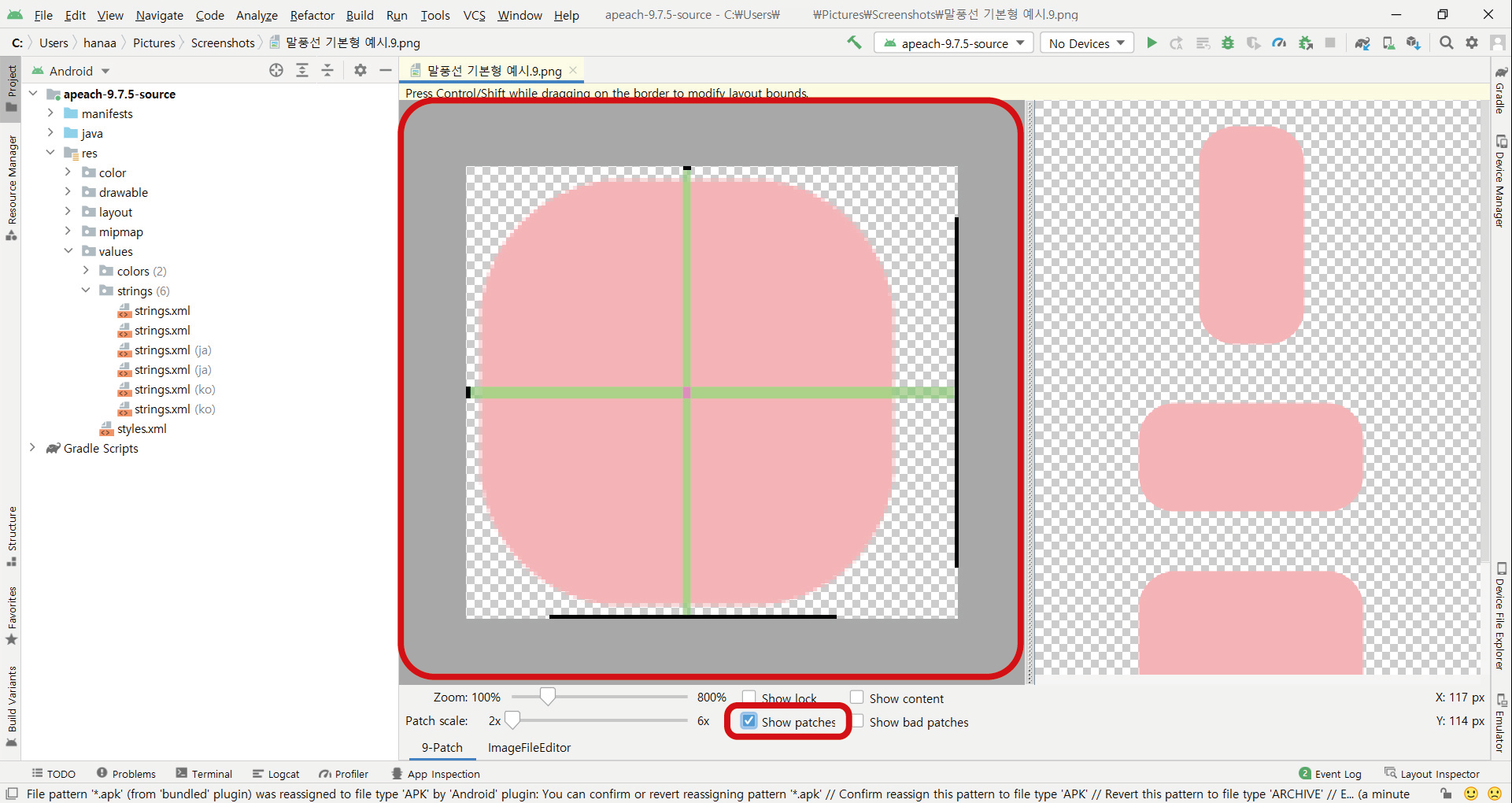Screen dimensions: 1512x803
Task: Open IDE settings gear in main toolbar
Action: click(x=1472, y=43)
